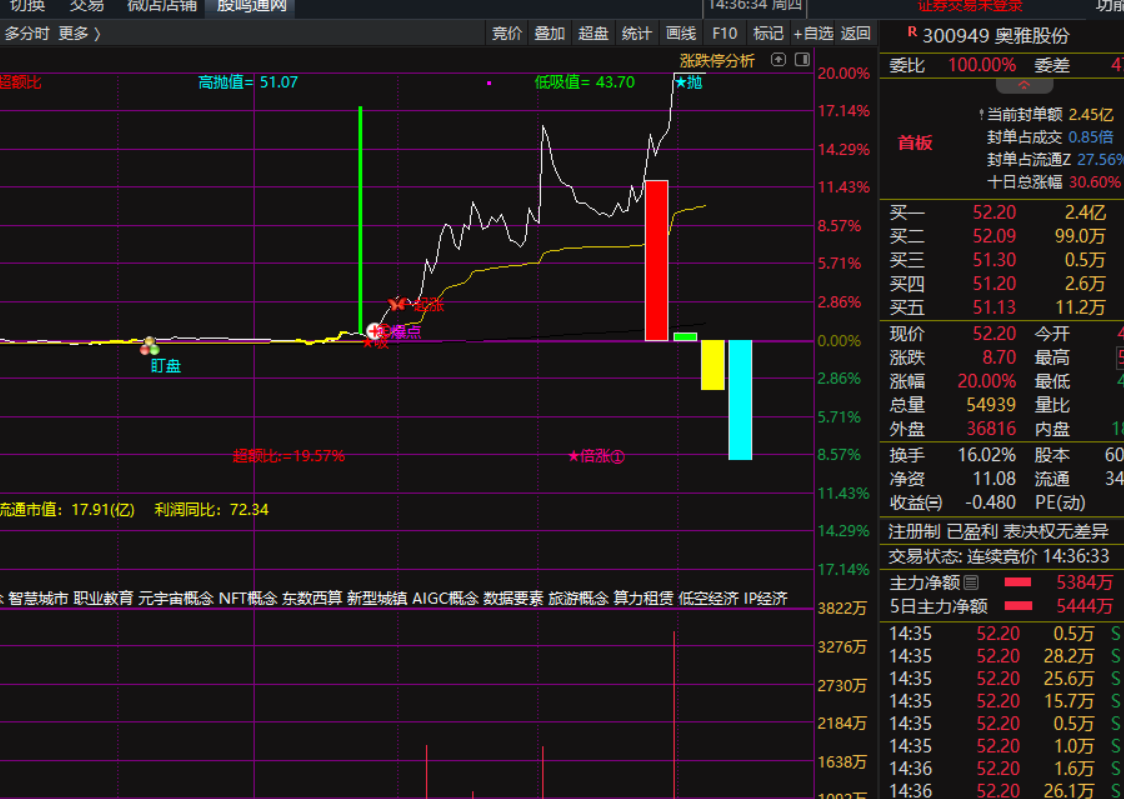Toggle the side panel layout icon
This screenshot has height=799, width=1124.
(802, 60)
